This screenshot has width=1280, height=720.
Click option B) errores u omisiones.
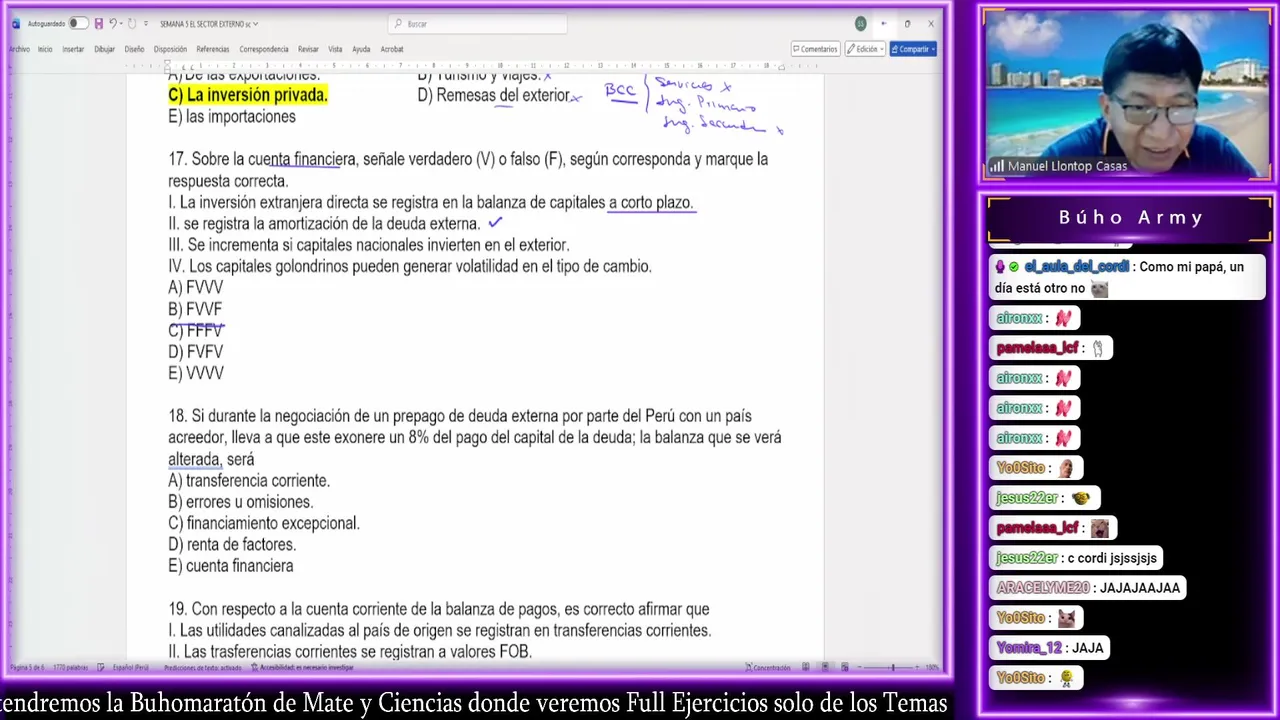click(x=241, y=502)
